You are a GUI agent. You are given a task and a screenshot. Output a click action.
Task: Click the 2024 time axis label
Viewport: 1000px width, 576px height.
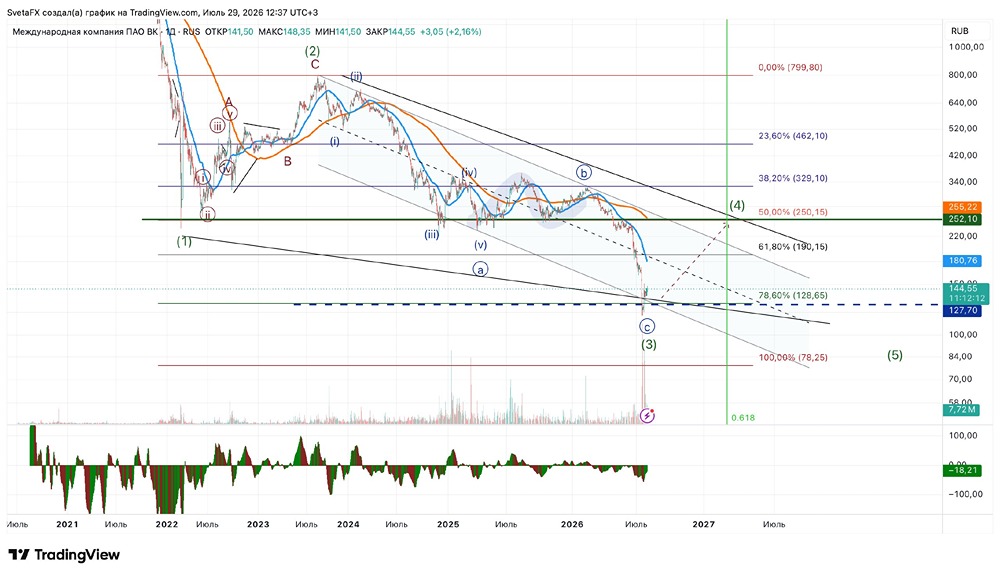[348, 524]
